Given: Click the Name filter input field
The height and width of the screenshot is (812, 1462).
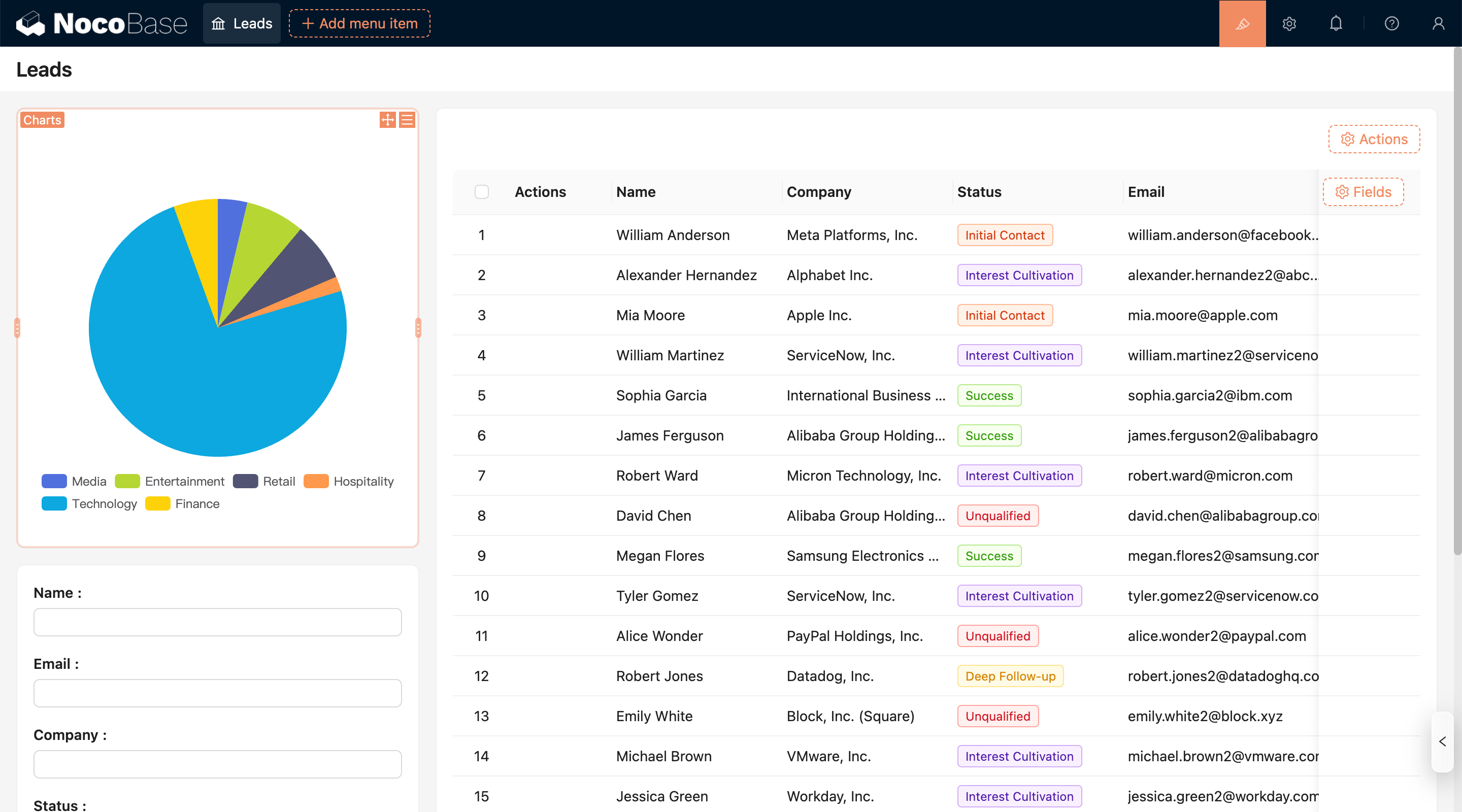Looking at the screenshot, I should (217, 622).
